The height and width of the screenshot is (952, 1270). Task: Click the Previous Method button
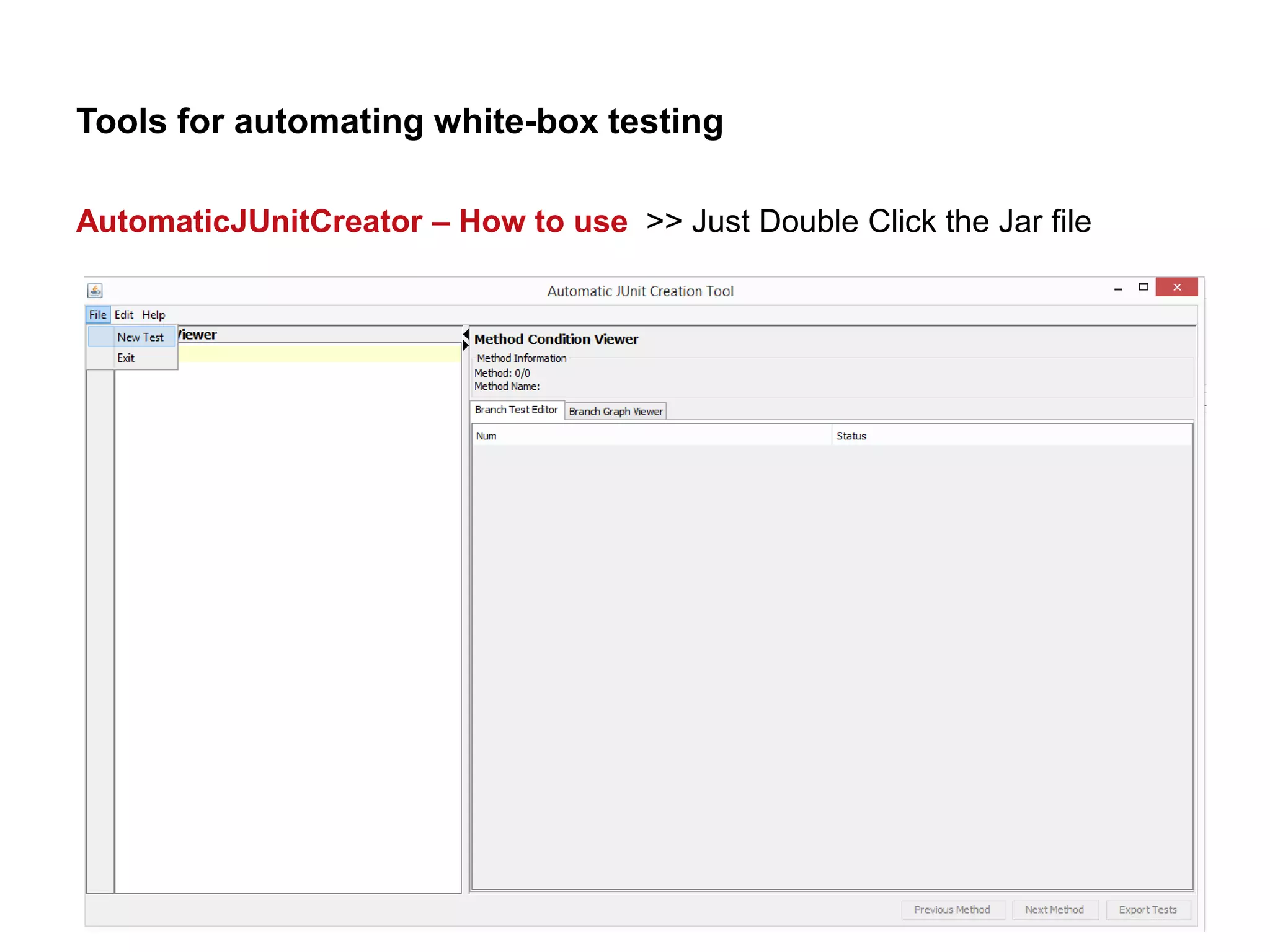952,909
